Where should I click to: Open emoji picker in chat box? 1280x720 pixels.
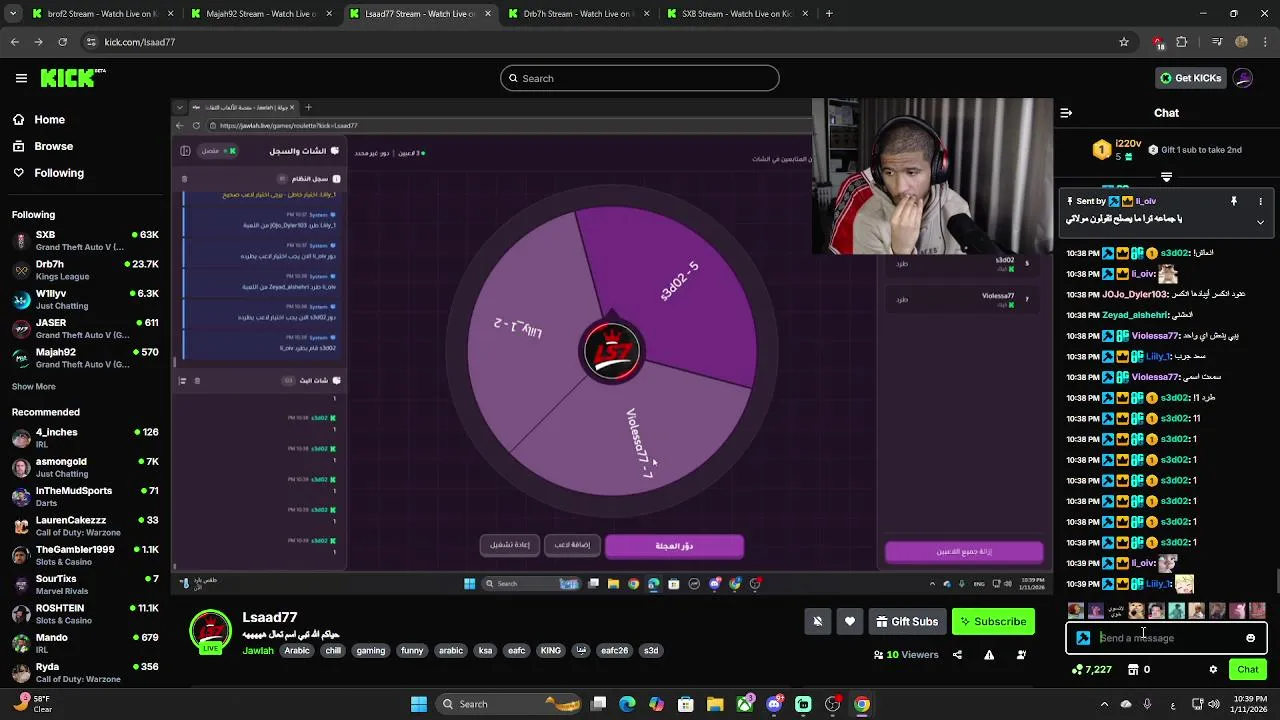1250,638
